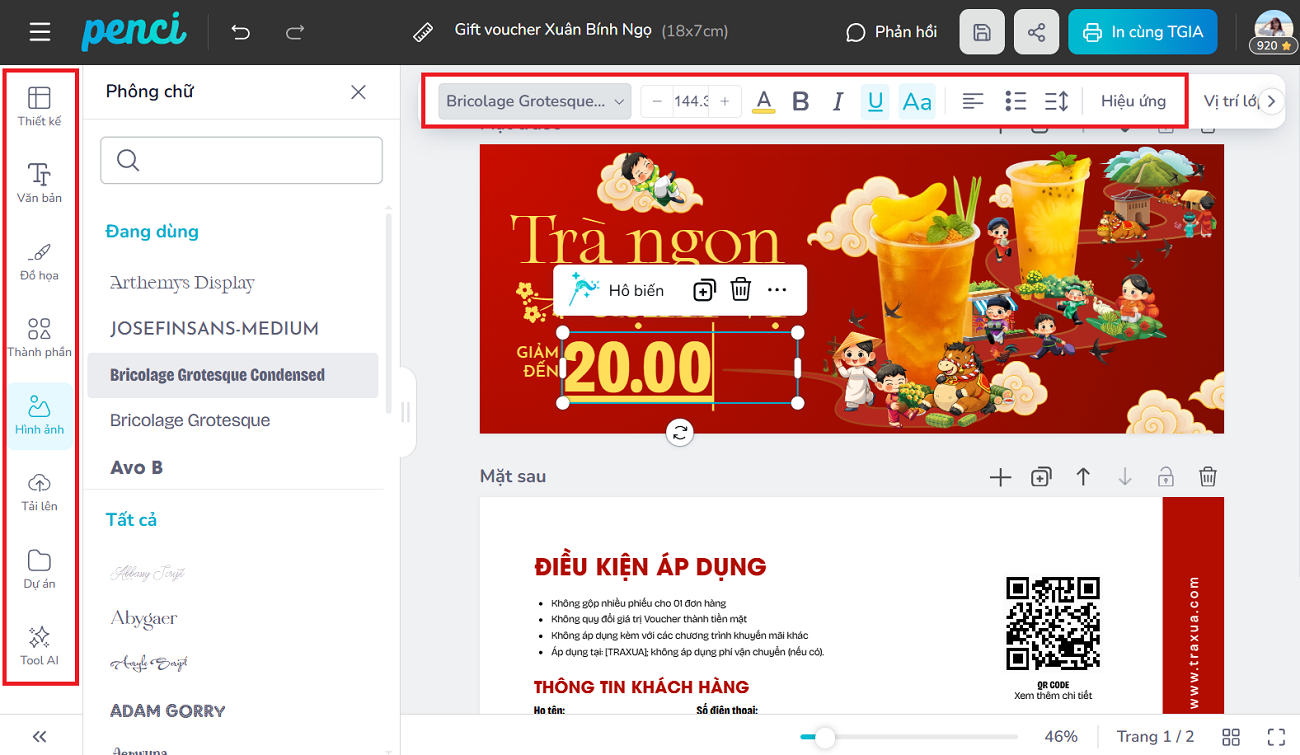The height and width of the screenshot is (755, 1300).
Task: Open the line spacing tool
Action: pos(1056,101)
